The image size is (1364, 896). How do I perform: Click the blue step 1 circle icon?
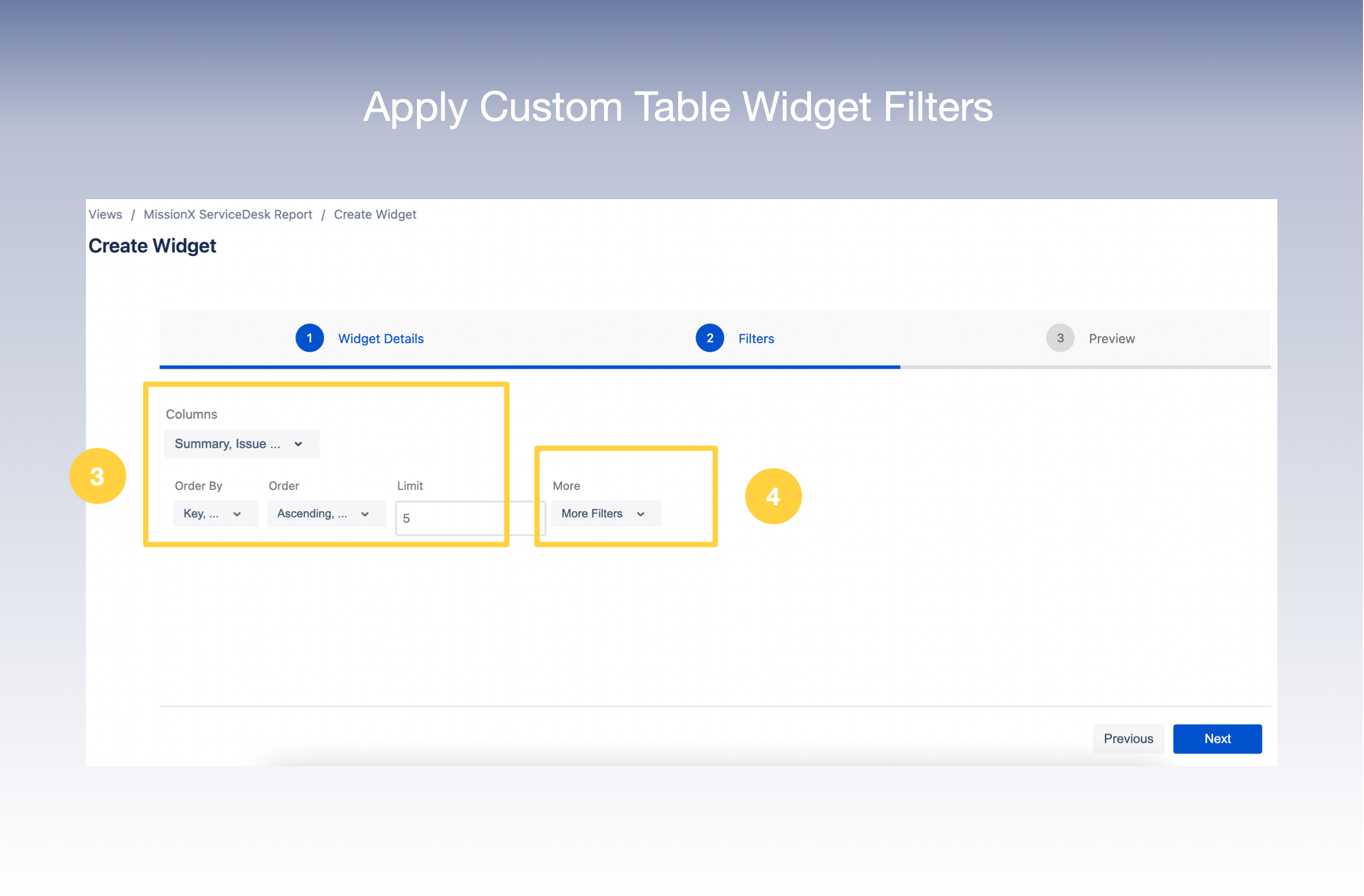309,338
